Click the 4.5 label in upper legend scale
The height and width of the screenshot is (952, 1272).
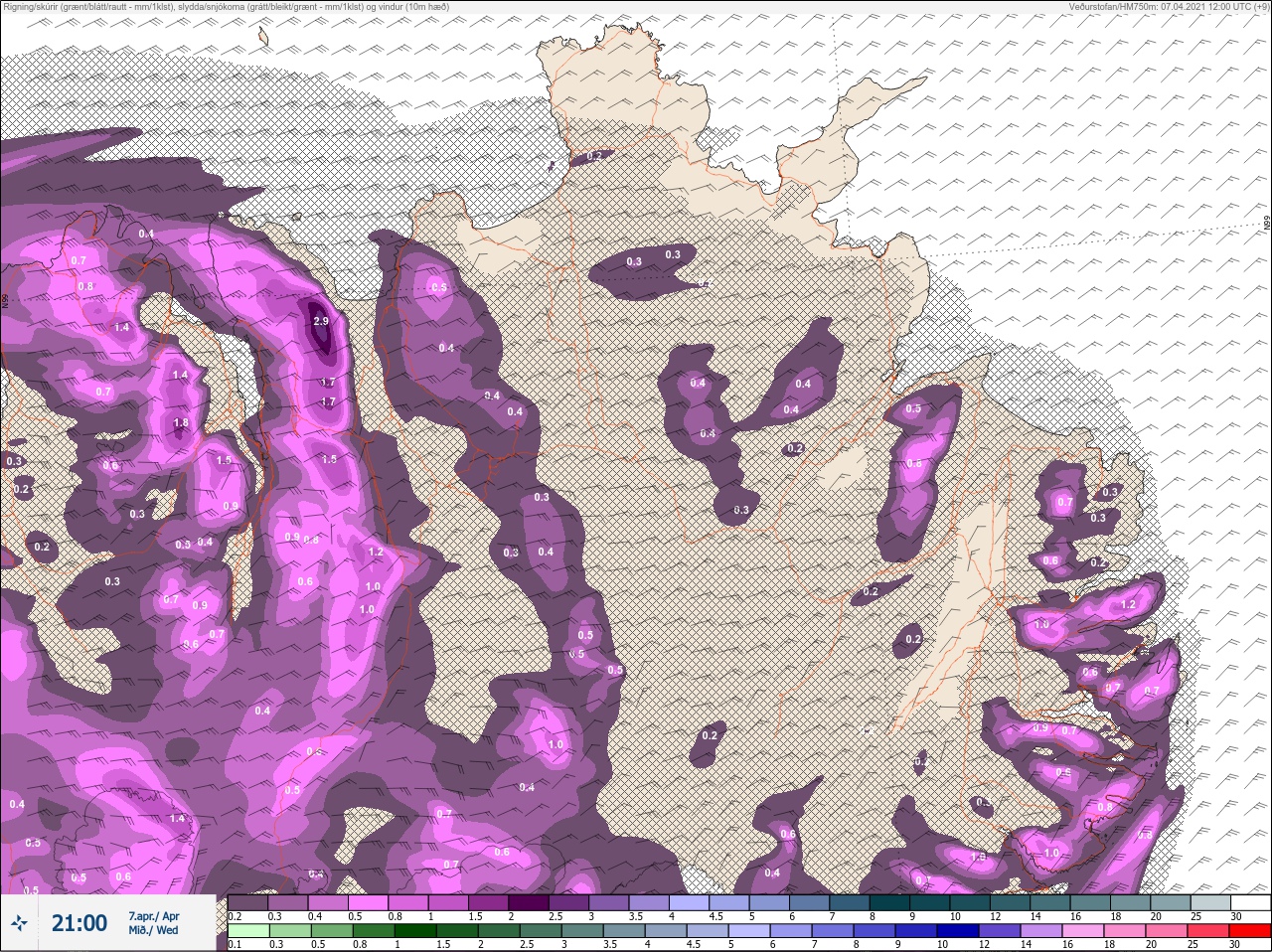[x=715, y=916]
